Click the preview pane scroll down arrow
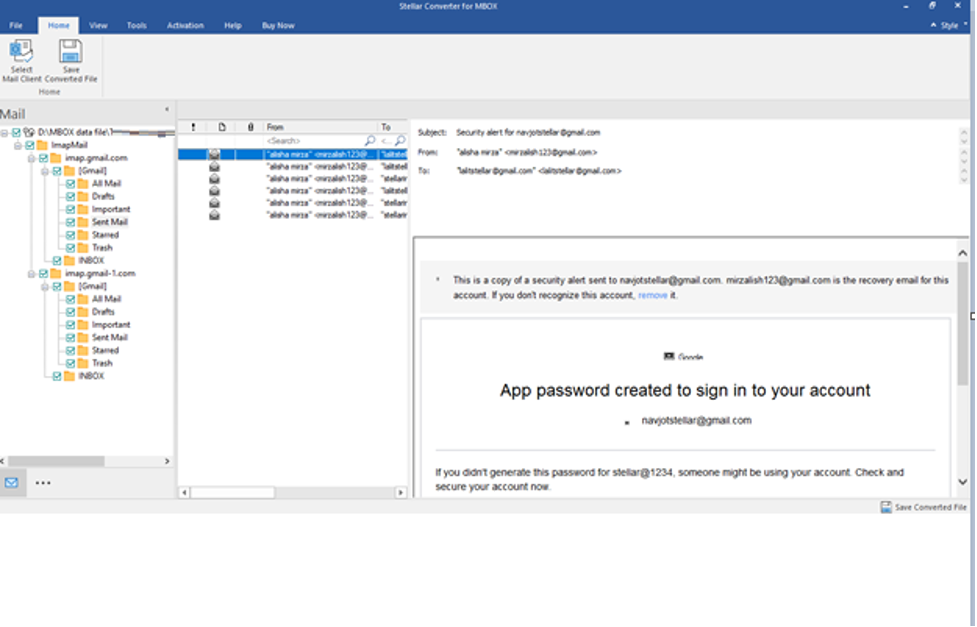Viewport: 977px width, 627px height. point(963,482)
